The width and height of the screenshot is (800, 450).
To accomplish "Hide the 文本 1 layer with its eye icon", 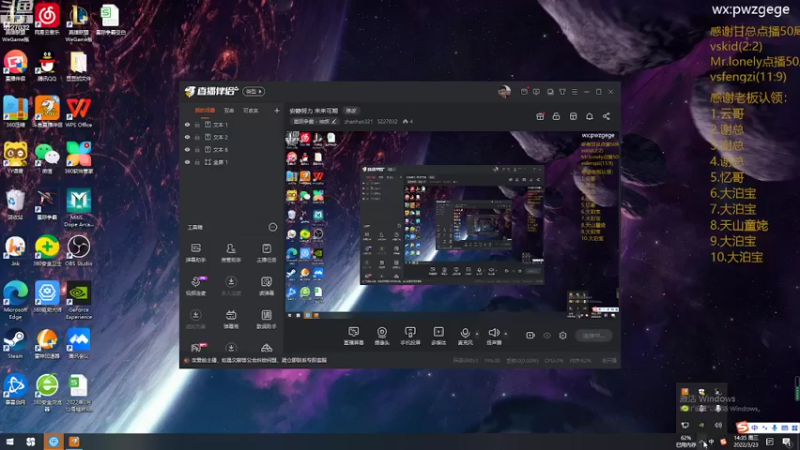I will point(187,124).
